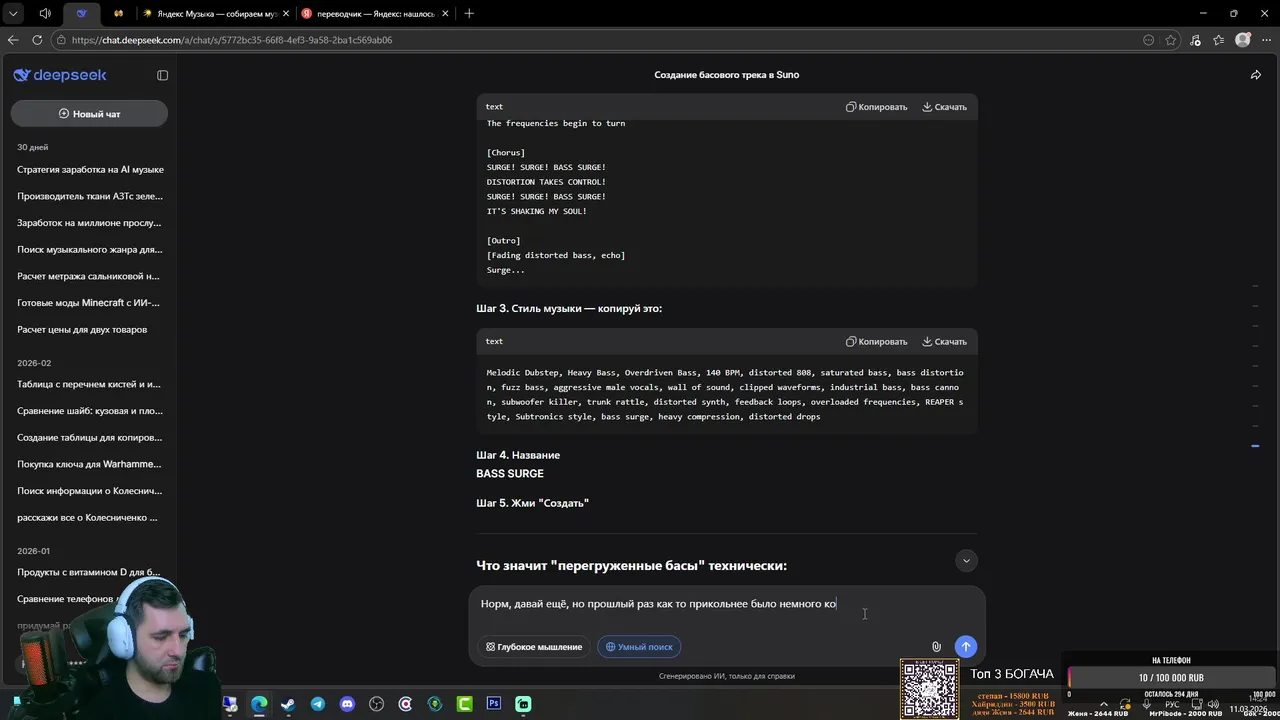1280x720 pixels.
Task: Open Discord from taskbar
Action: [x=347, y=704]
